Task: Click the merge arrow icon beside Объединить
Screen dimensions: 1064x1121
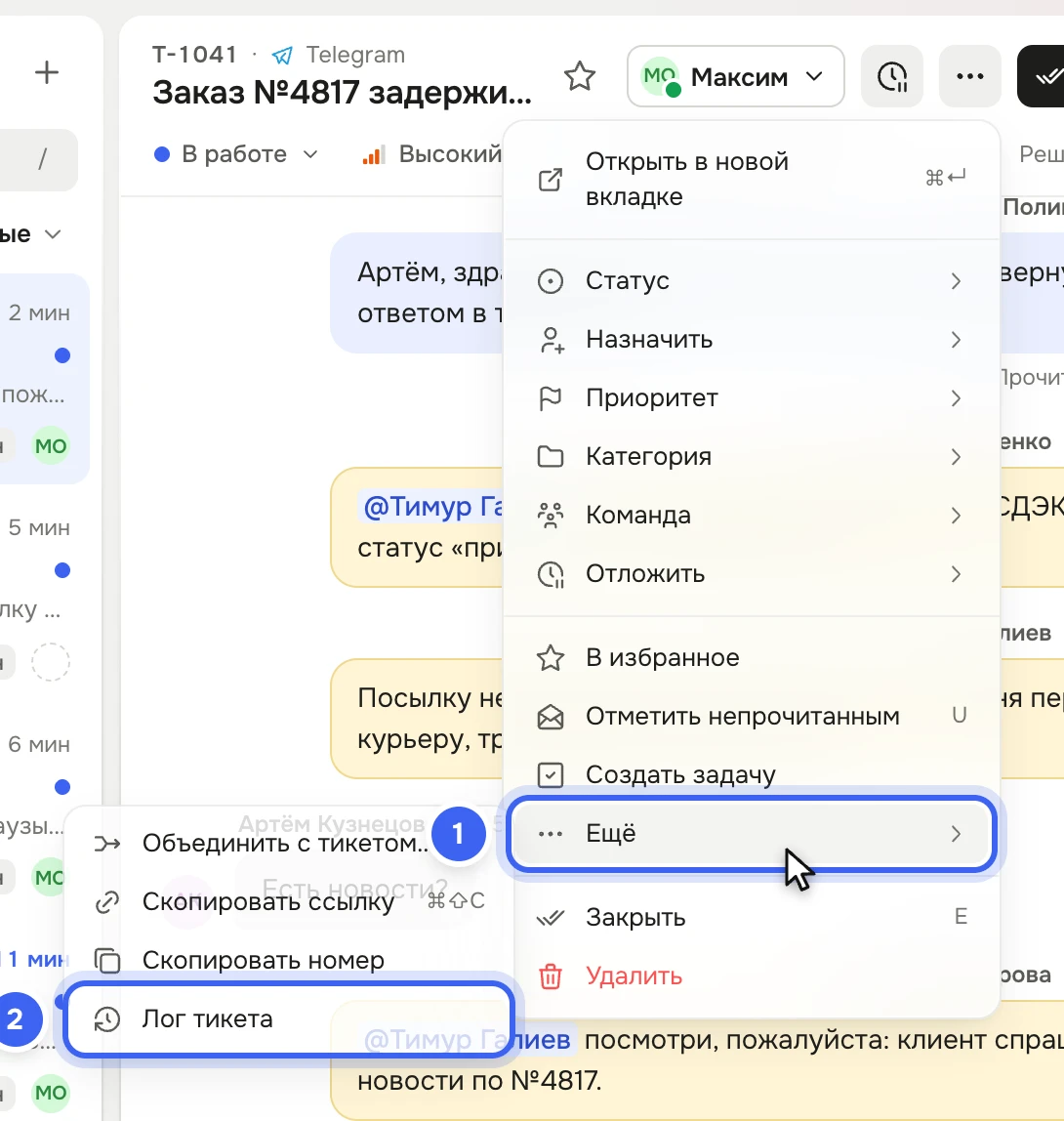Action: point(107,845)
